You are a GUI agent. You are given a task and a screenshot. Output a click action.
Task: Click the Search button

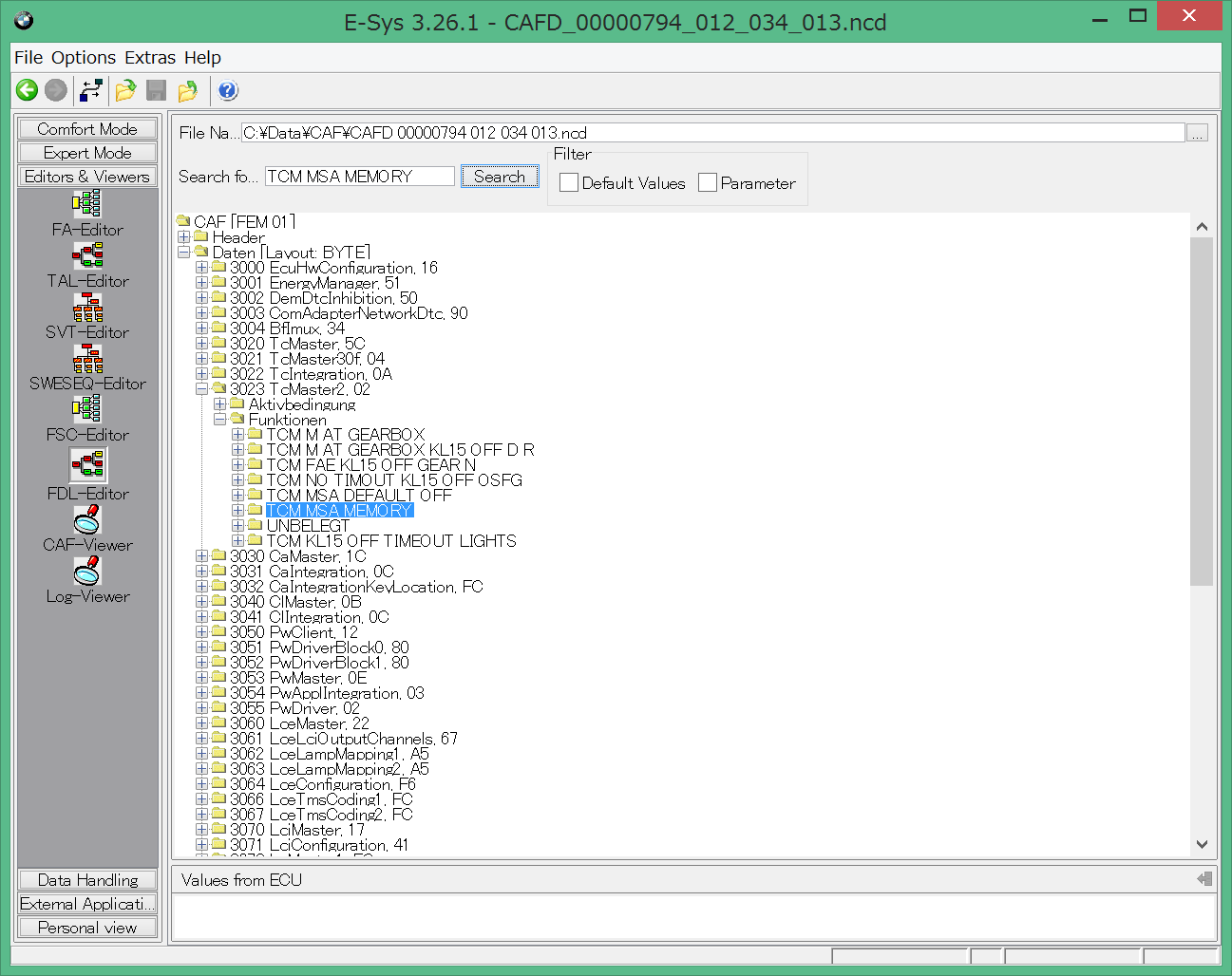[500, 176]
